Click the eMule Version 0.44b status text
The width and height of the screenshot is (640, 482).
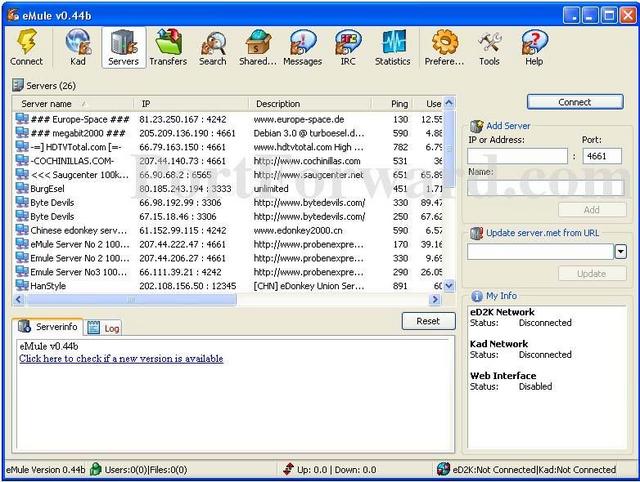(46, 470)
